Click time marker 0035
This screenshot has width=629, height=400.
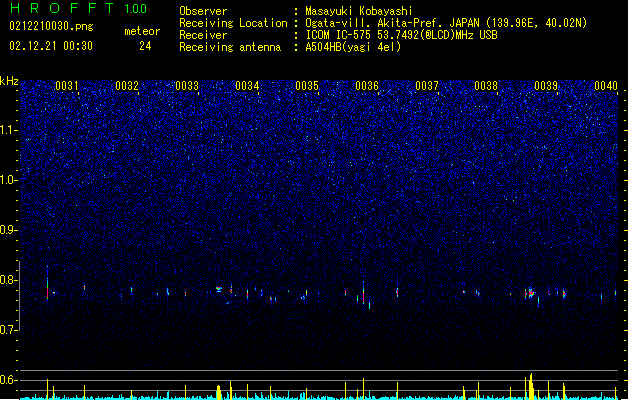(307, 86)
